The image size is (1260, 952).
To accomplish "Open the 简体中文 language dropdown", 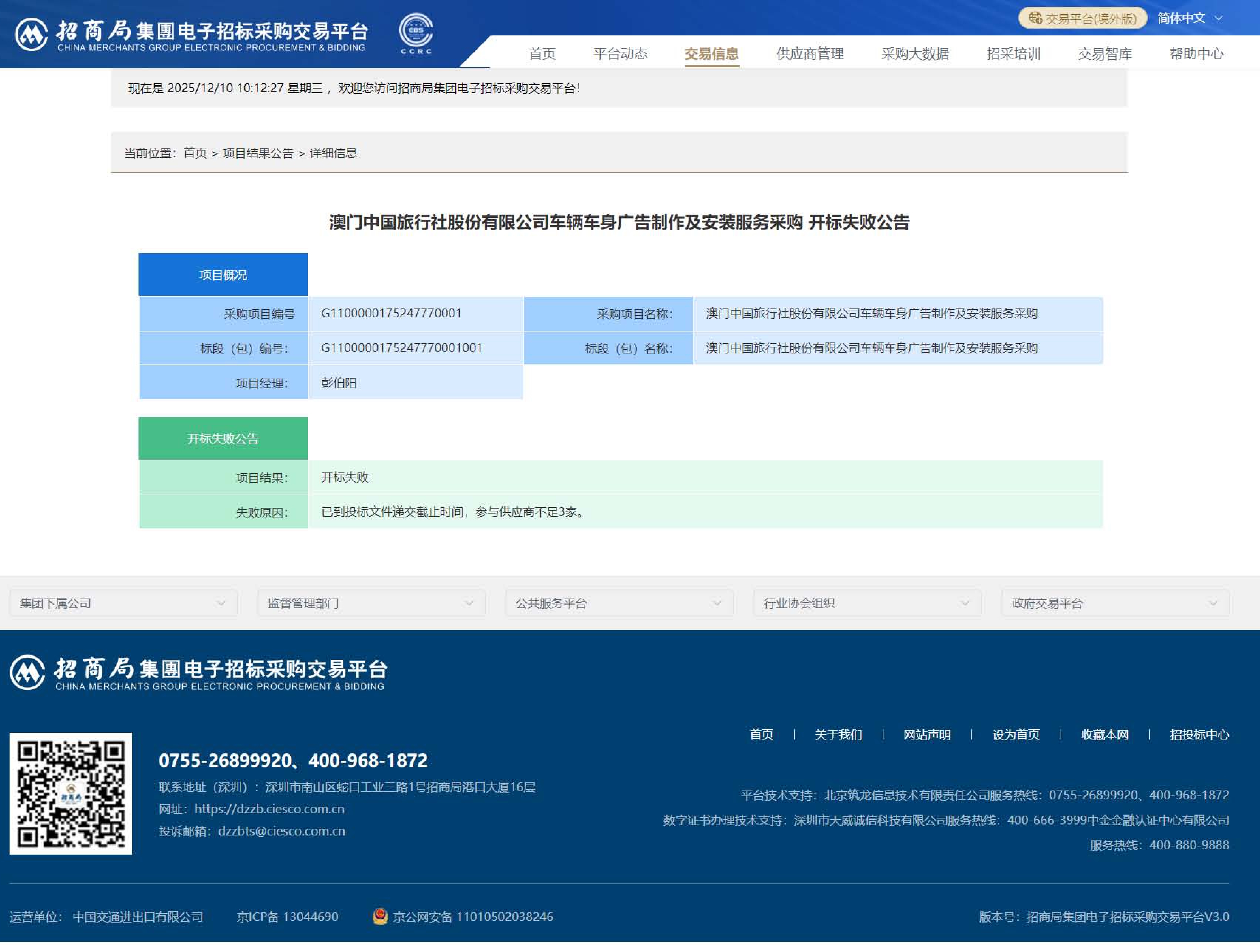I will click(x=1190, y=18).
